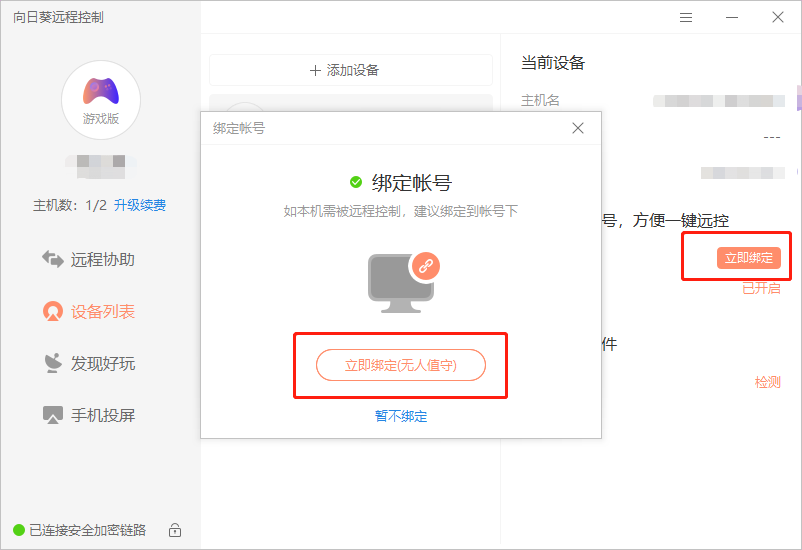Click the 升级续费 link
This screenshot has width=802, height=550.
click(x=140, y=206)
